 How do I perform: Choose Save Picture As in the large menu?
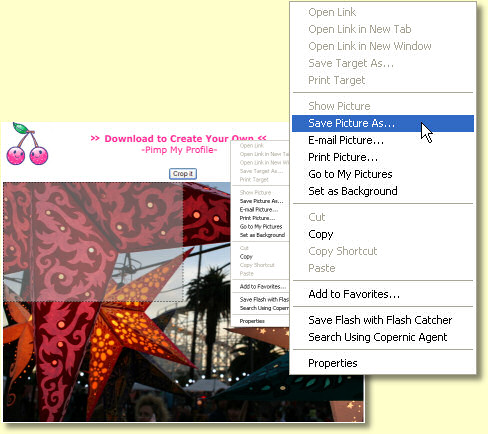pyautogui.click(x=383, y=123)
